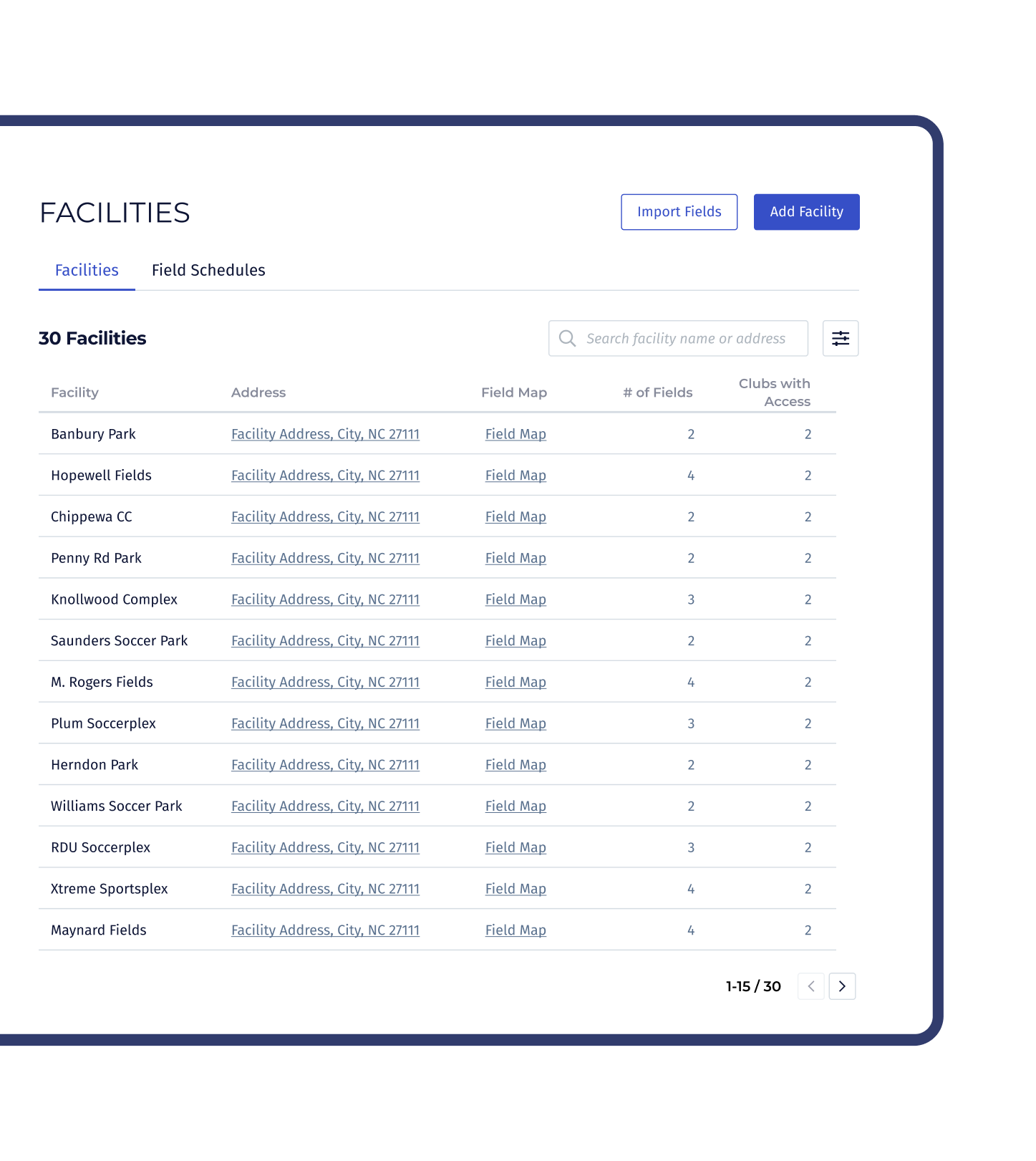
Task: Switch to the Facilities tab
Action: 87,270
